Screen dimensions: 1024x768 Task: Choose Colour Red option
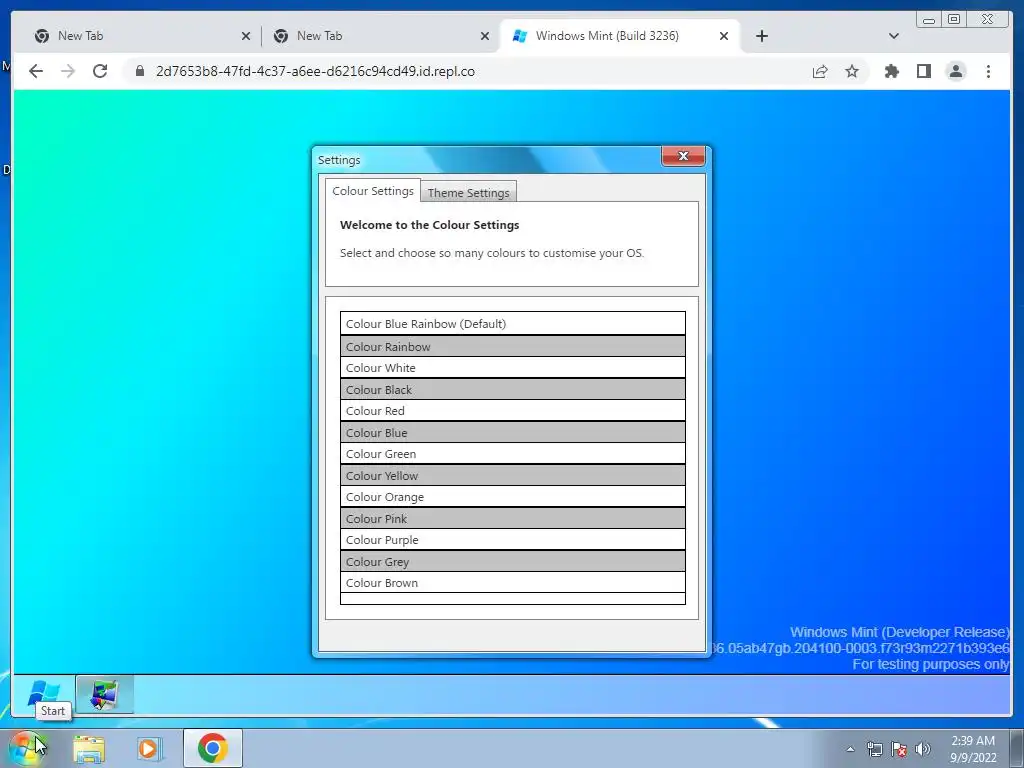coord(513,411)
